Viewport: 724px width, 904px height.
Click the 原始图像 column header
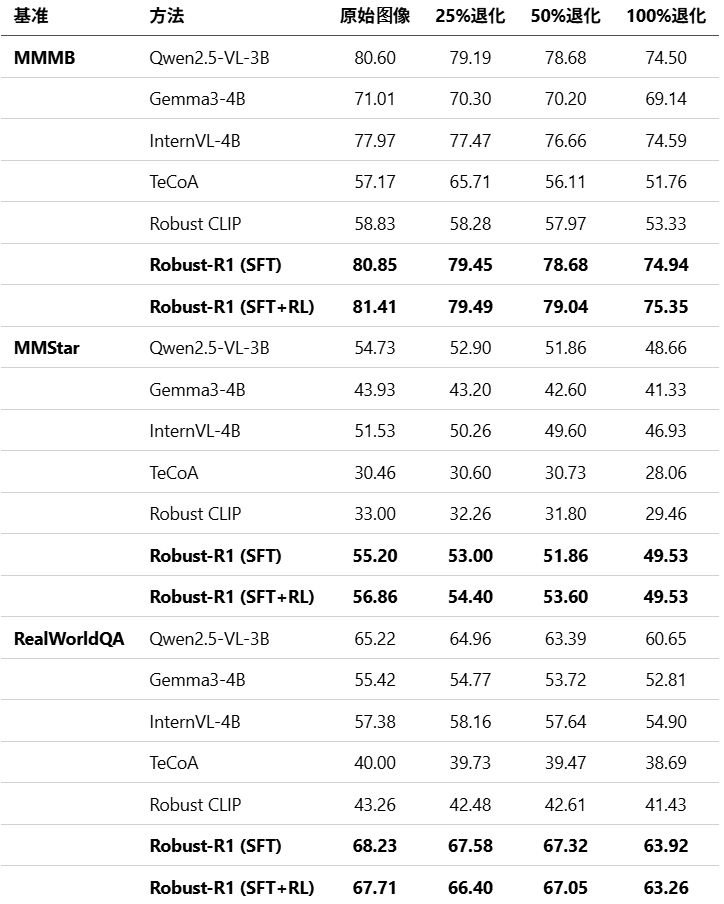[375, 16]
